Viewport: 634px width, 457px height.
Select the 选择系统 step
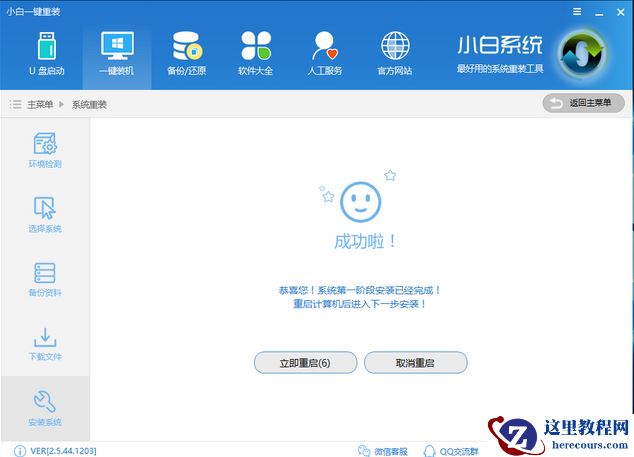(x=45, y=215)
